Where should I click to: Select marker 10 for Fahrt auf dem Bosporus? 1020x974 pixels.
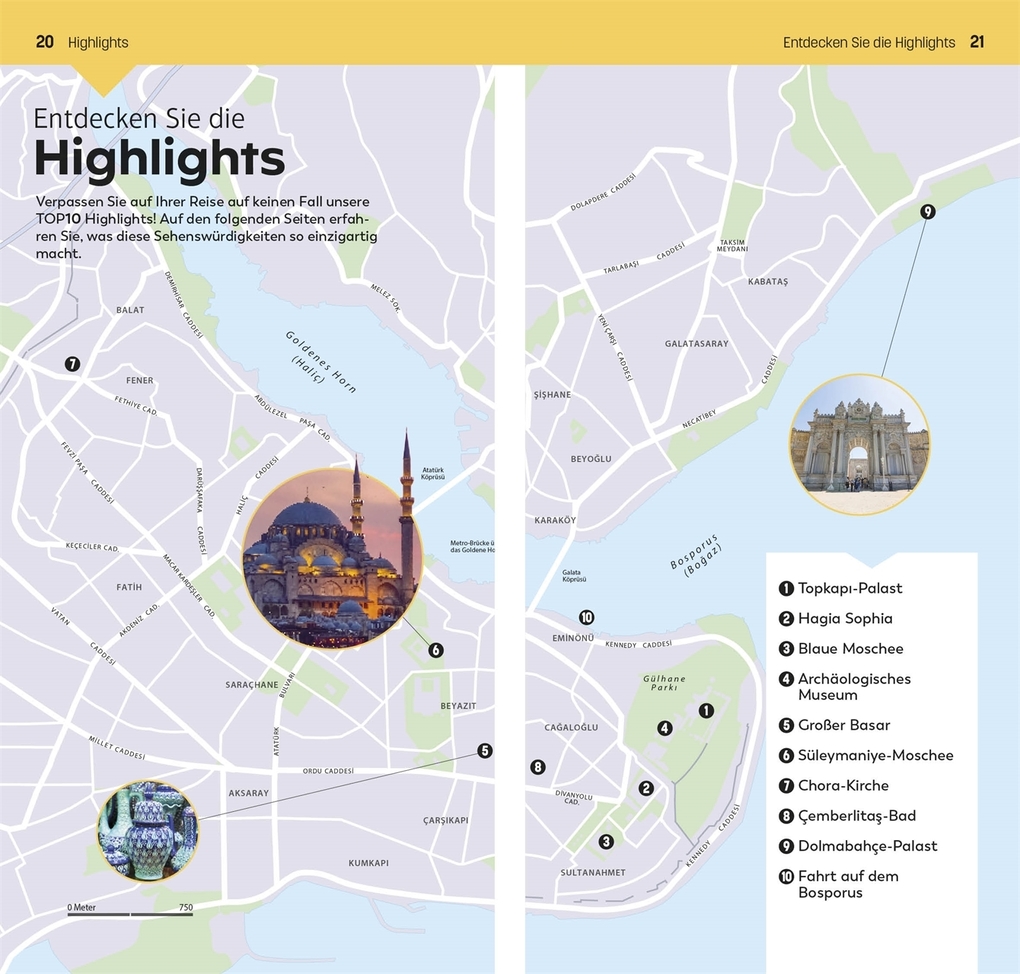(x=587, y=617)
